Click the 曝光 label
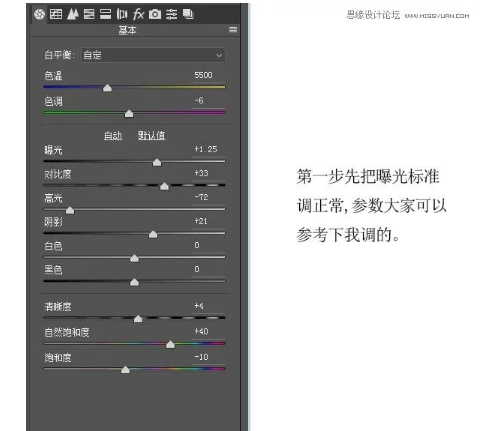This screenshot has height=431, width=495. (53, 150)
